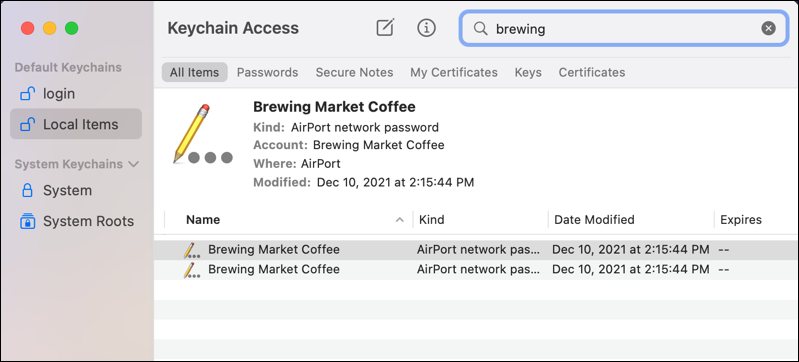Click the Where value AirPort
Image resolution: width=799 pixels, height=362 pixels.
point(321,164)
